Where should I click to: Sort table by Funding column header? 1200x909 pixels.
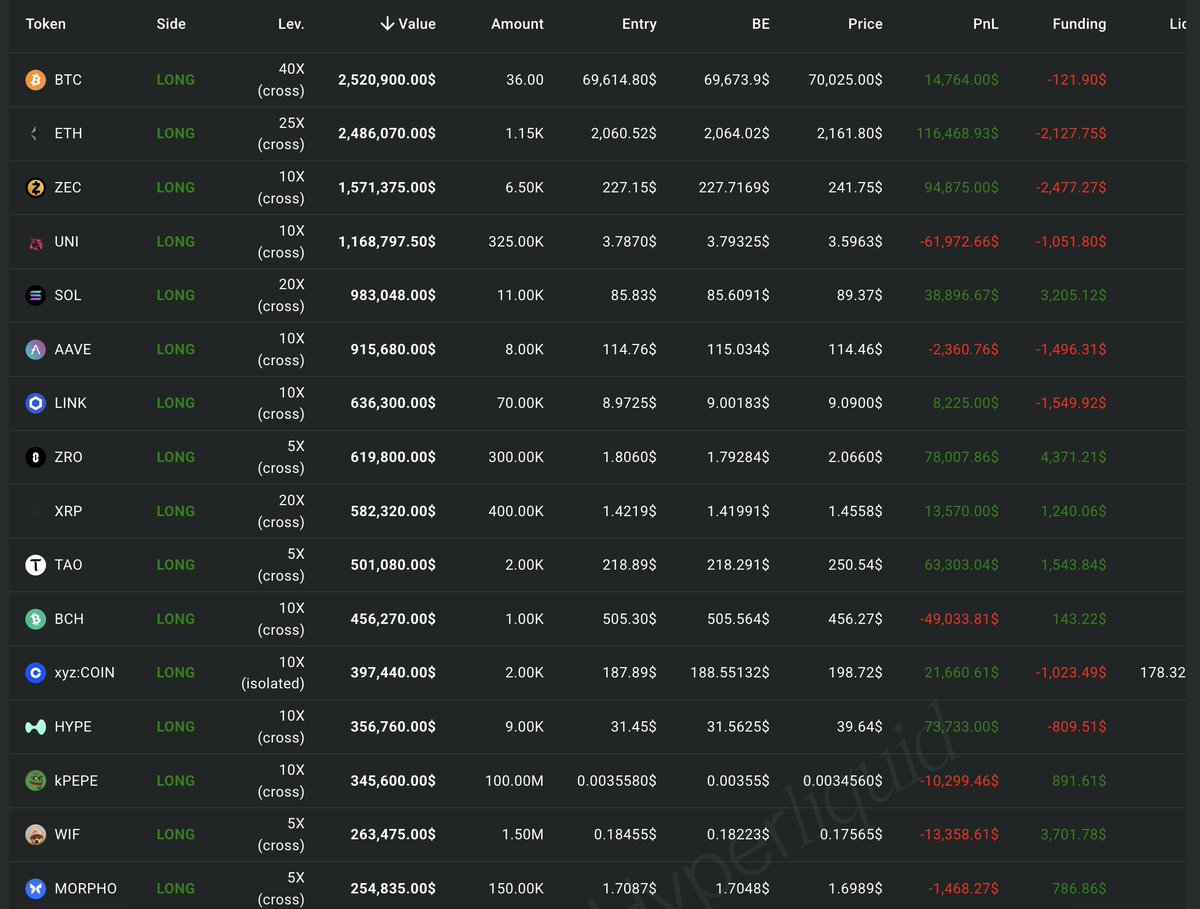[x=1079, y=24]
